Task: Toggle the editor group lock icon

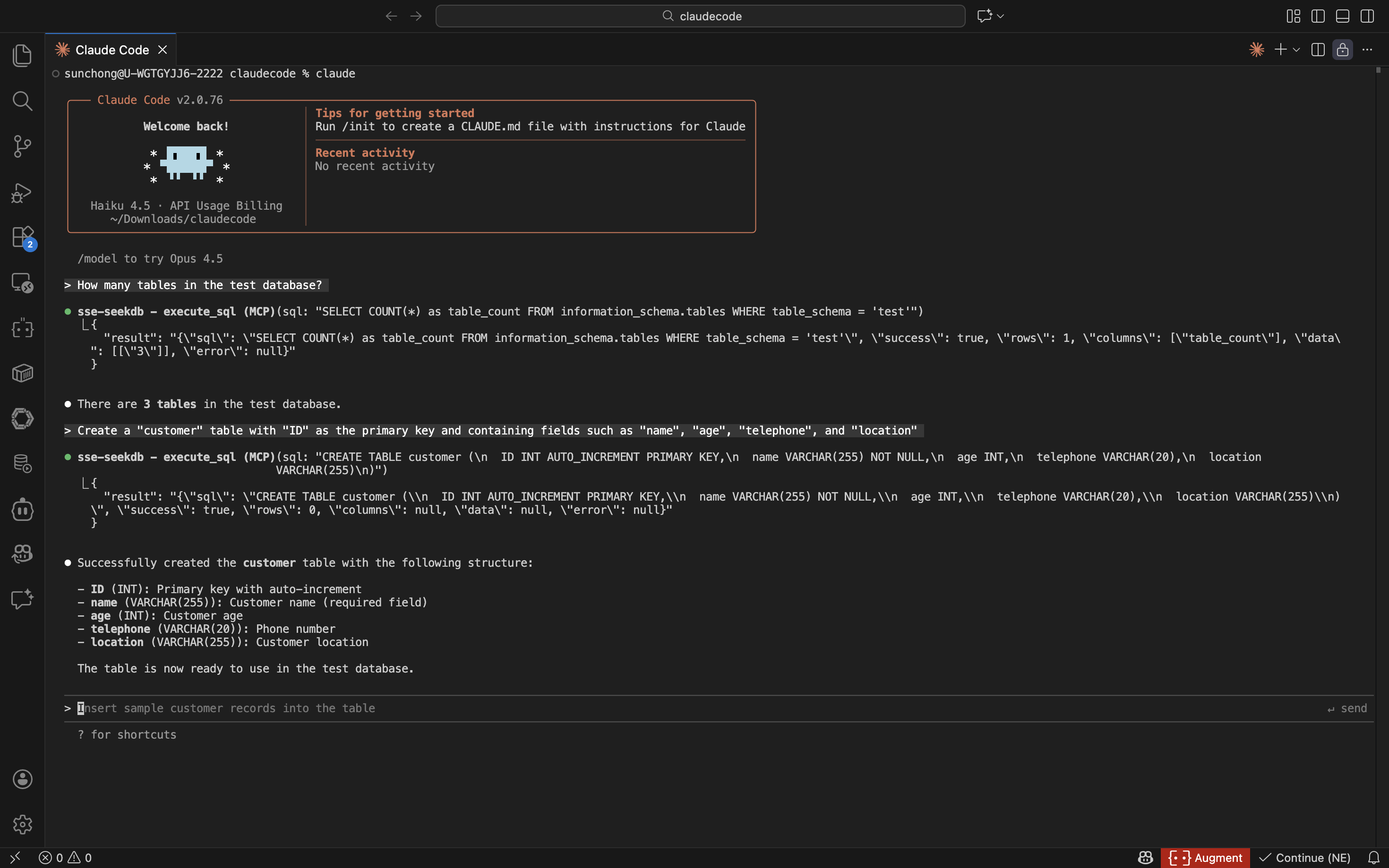Action: pos(1343,50)
